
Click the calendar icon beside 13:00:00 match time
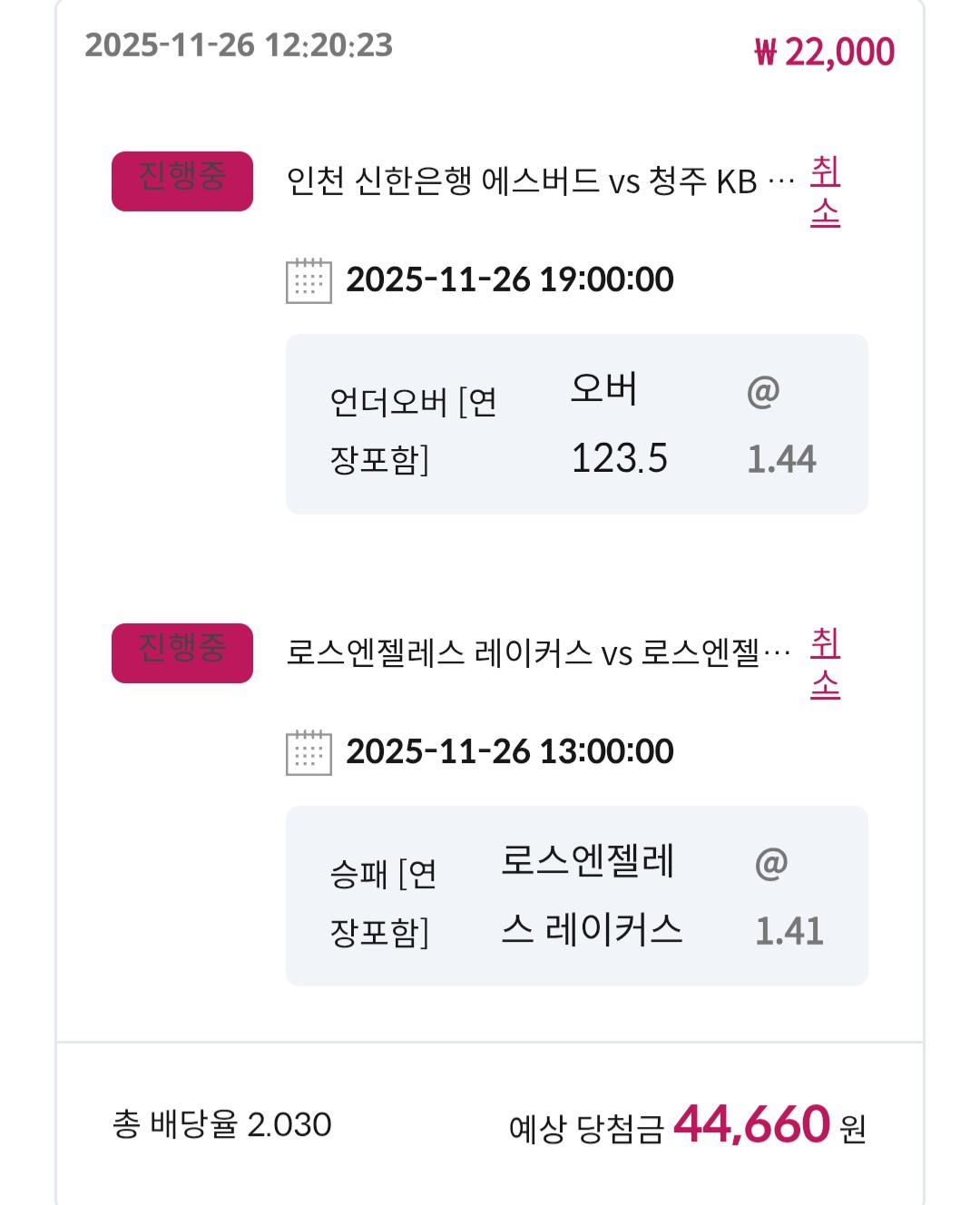(x=309, y=752)
